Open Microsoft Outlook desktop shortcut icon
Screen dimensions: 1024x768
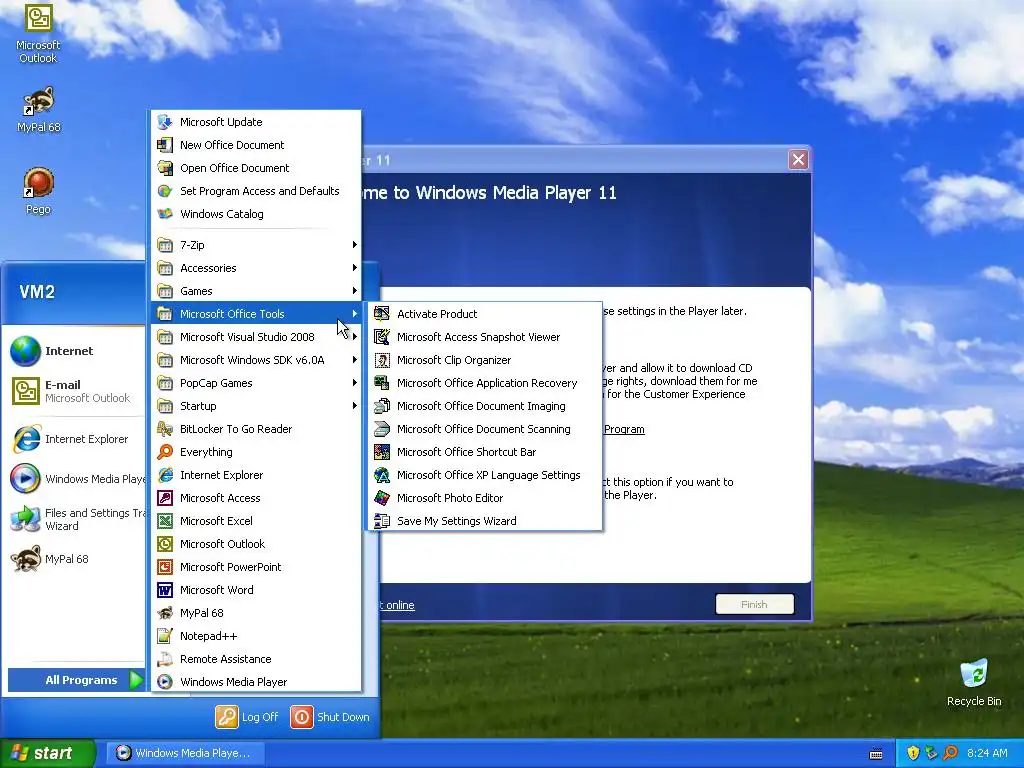click(38, 34)
